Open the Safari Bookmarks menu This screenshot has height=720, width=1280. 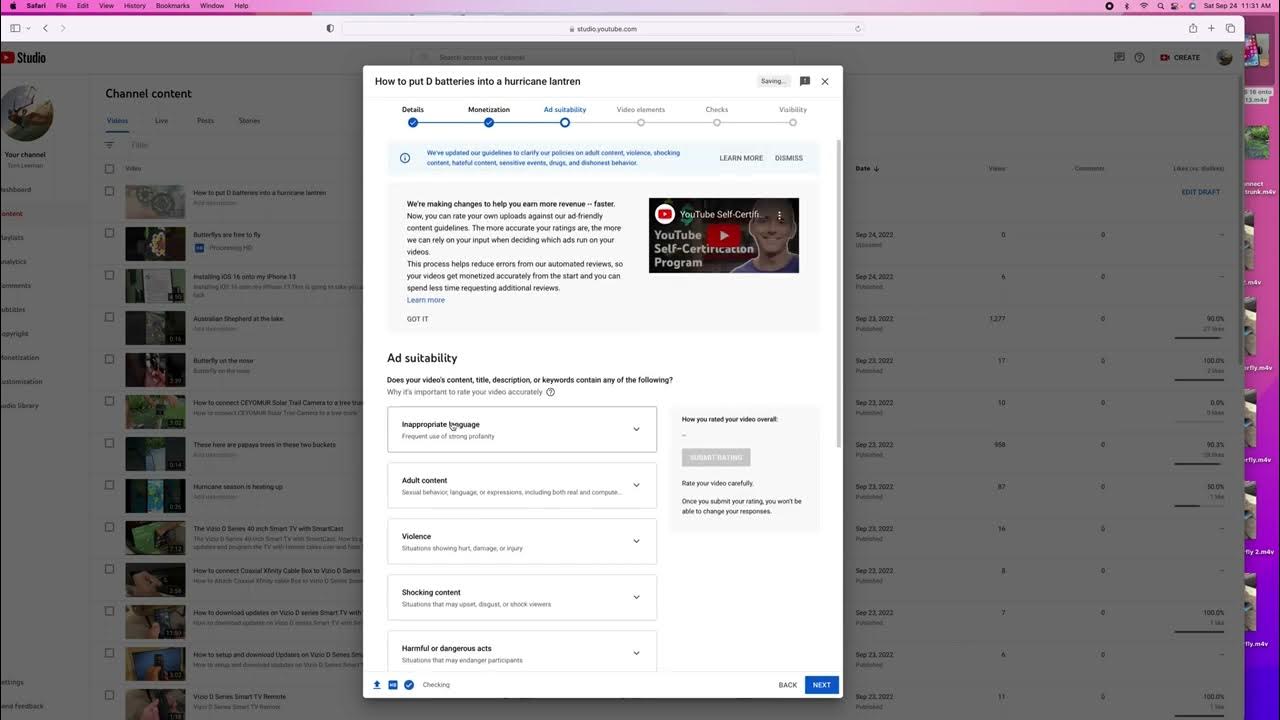tap(173, 6)
